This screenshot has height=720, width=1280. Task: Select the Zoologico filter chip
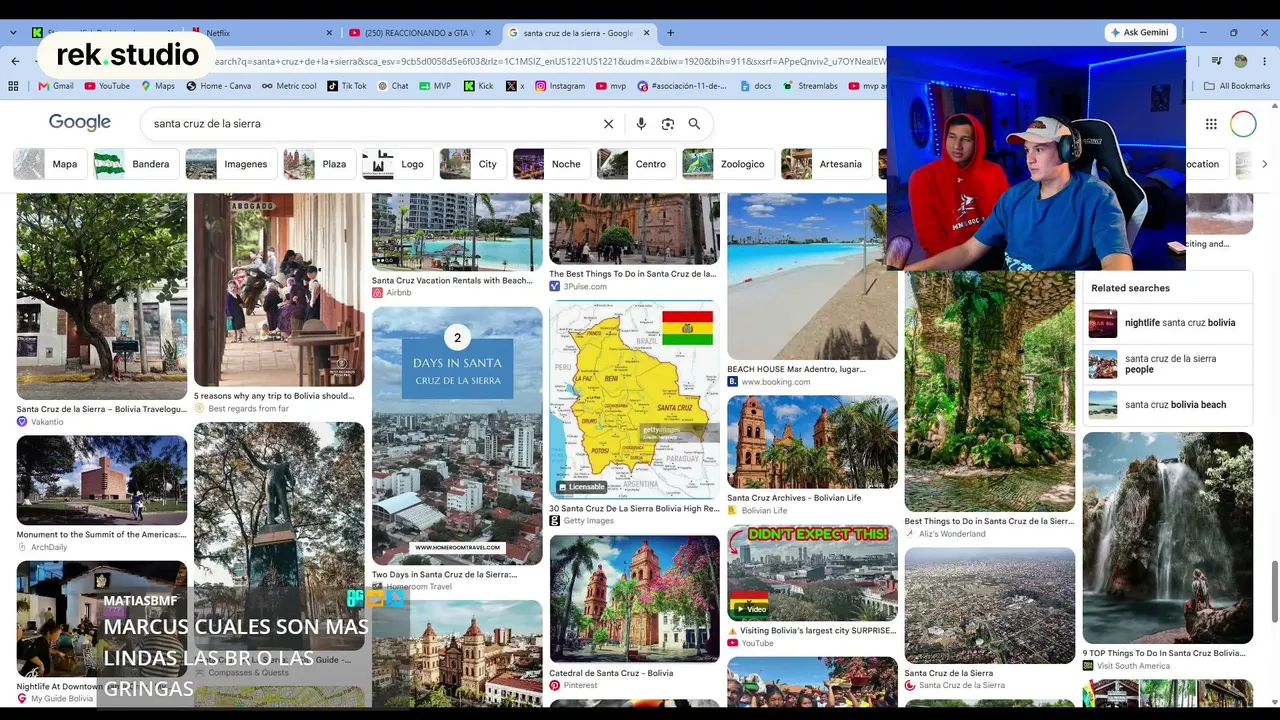[727, 164]
